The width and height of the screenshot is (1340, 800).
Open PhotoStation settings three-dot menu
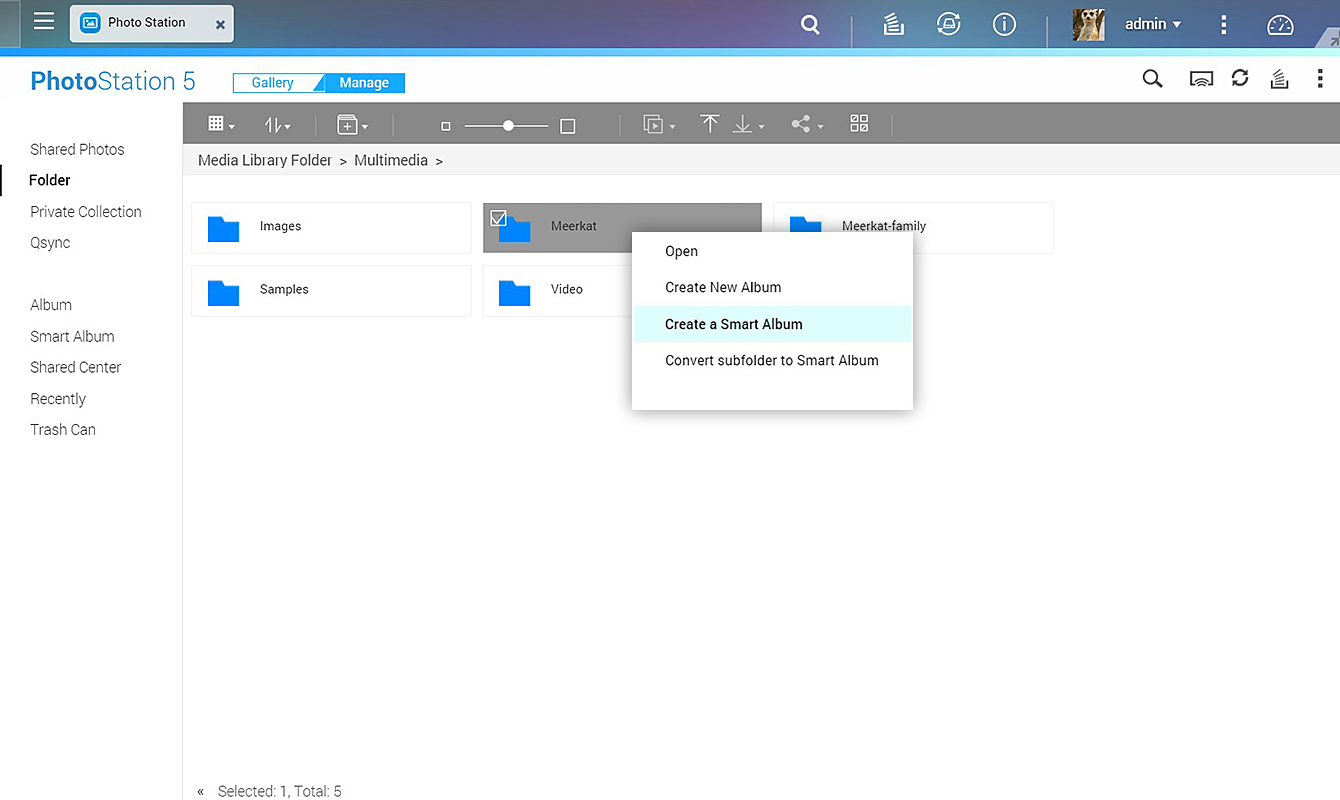[x=1320, y=79]
